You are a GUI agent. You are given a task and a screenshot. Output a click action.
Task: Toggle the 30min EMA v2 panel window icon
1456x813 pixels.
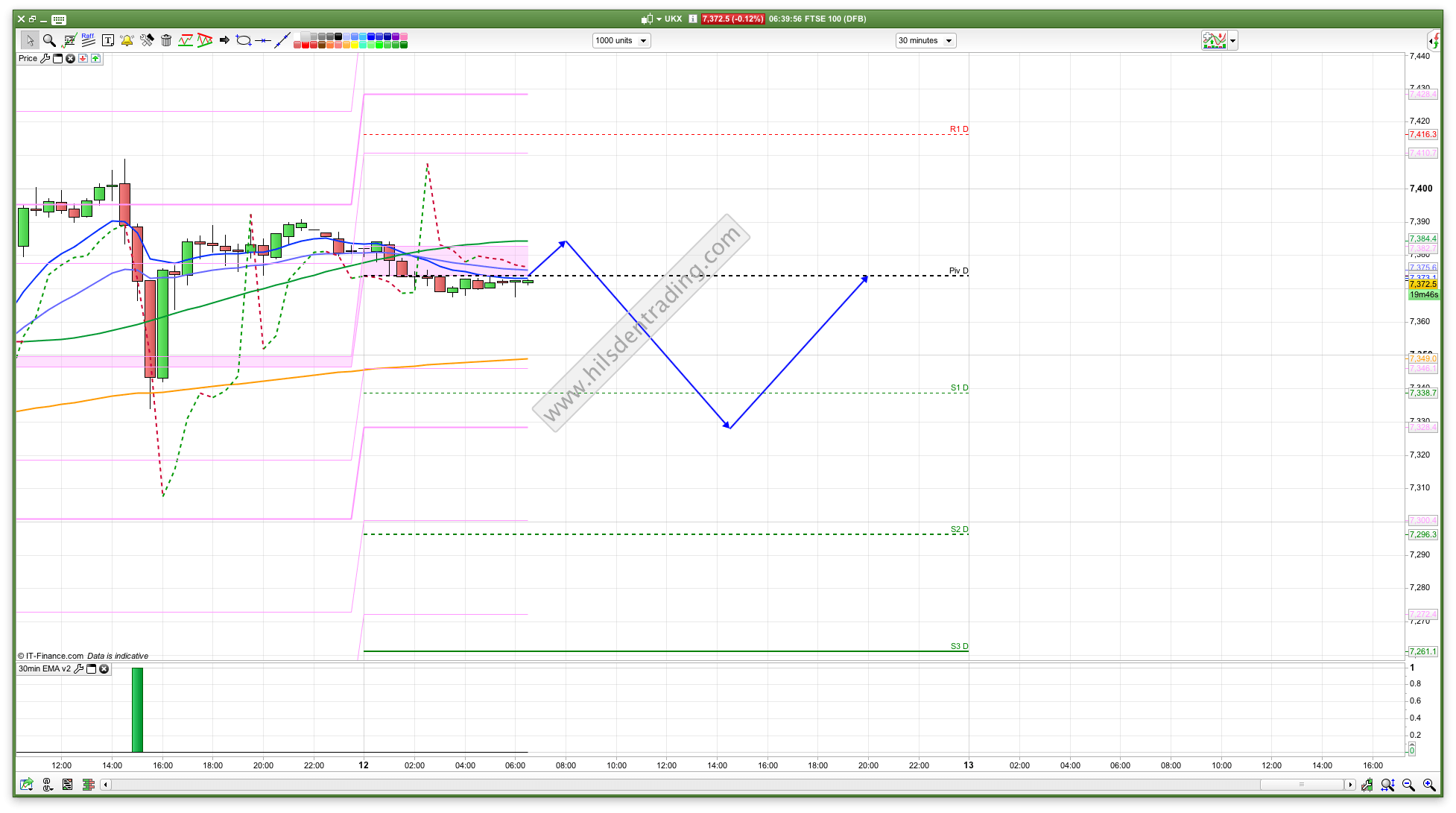(x=92, y=668)
